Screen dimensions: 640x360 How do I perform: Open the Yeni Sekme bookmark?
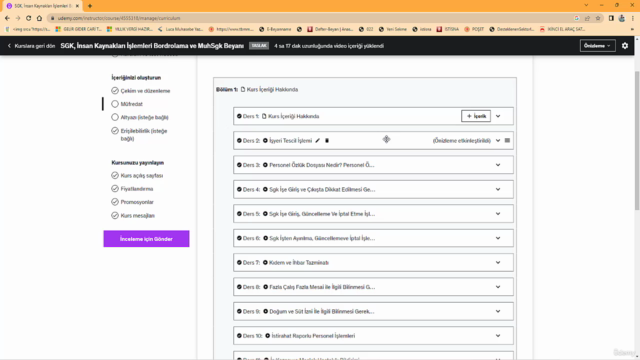point(393,29)
